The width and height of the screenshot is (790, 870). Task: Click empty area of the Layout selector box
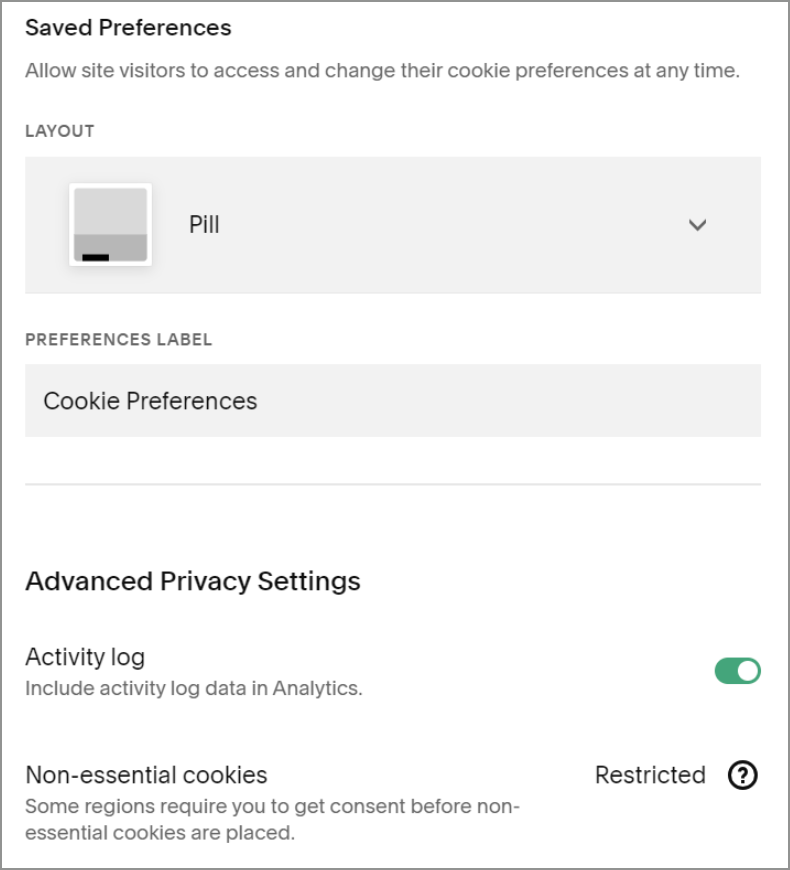click(450, 225)
